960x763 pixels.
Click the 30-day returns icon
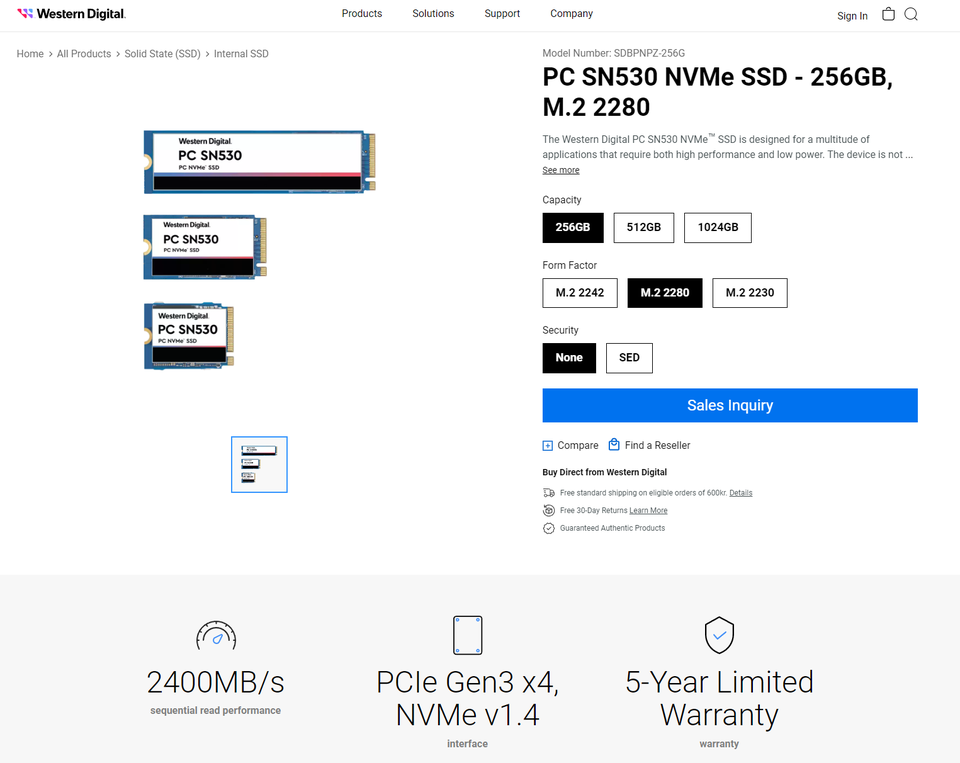tap(549, 510)
